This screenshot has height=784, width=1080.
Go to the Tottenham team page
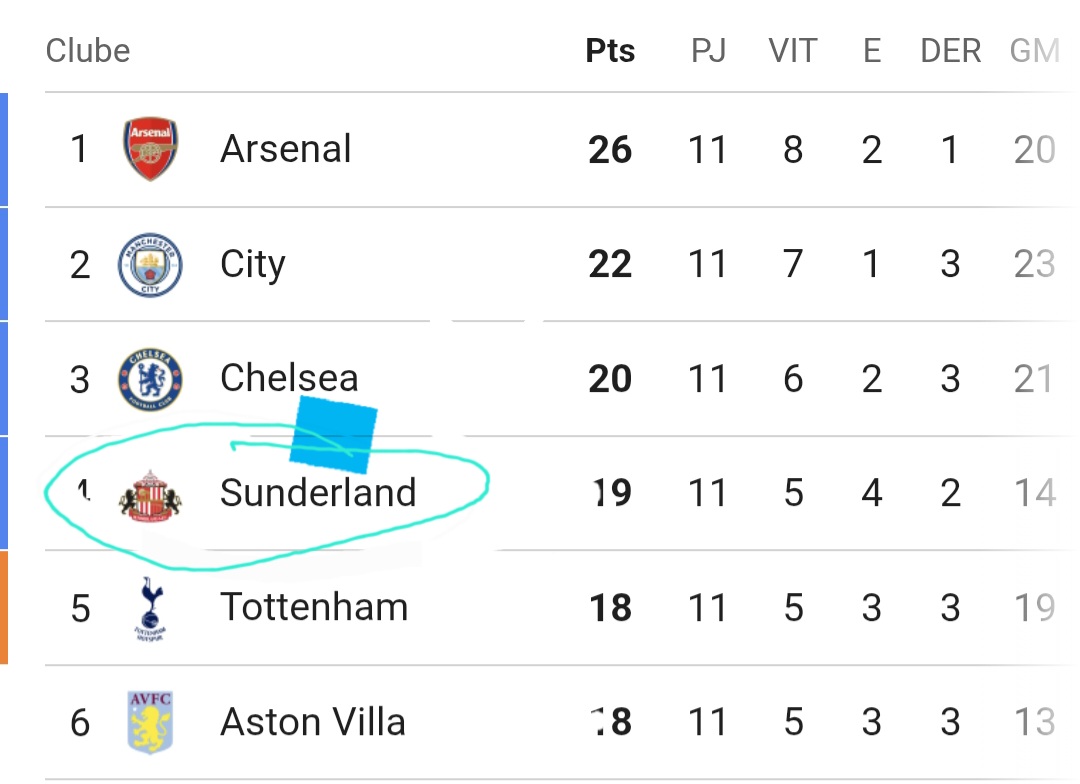[314, 608]
